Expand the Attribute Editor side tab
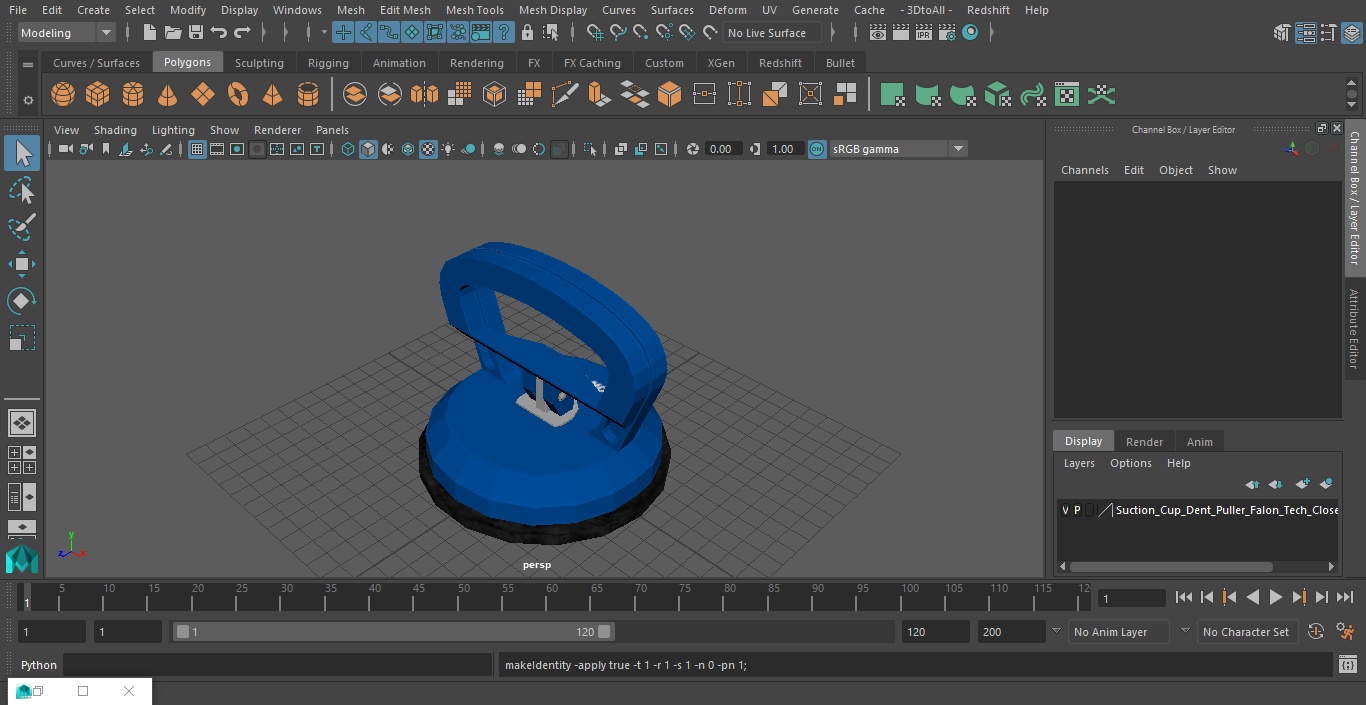The height and width of the screenshot is (705, 1366). (x=1354, y=329)
